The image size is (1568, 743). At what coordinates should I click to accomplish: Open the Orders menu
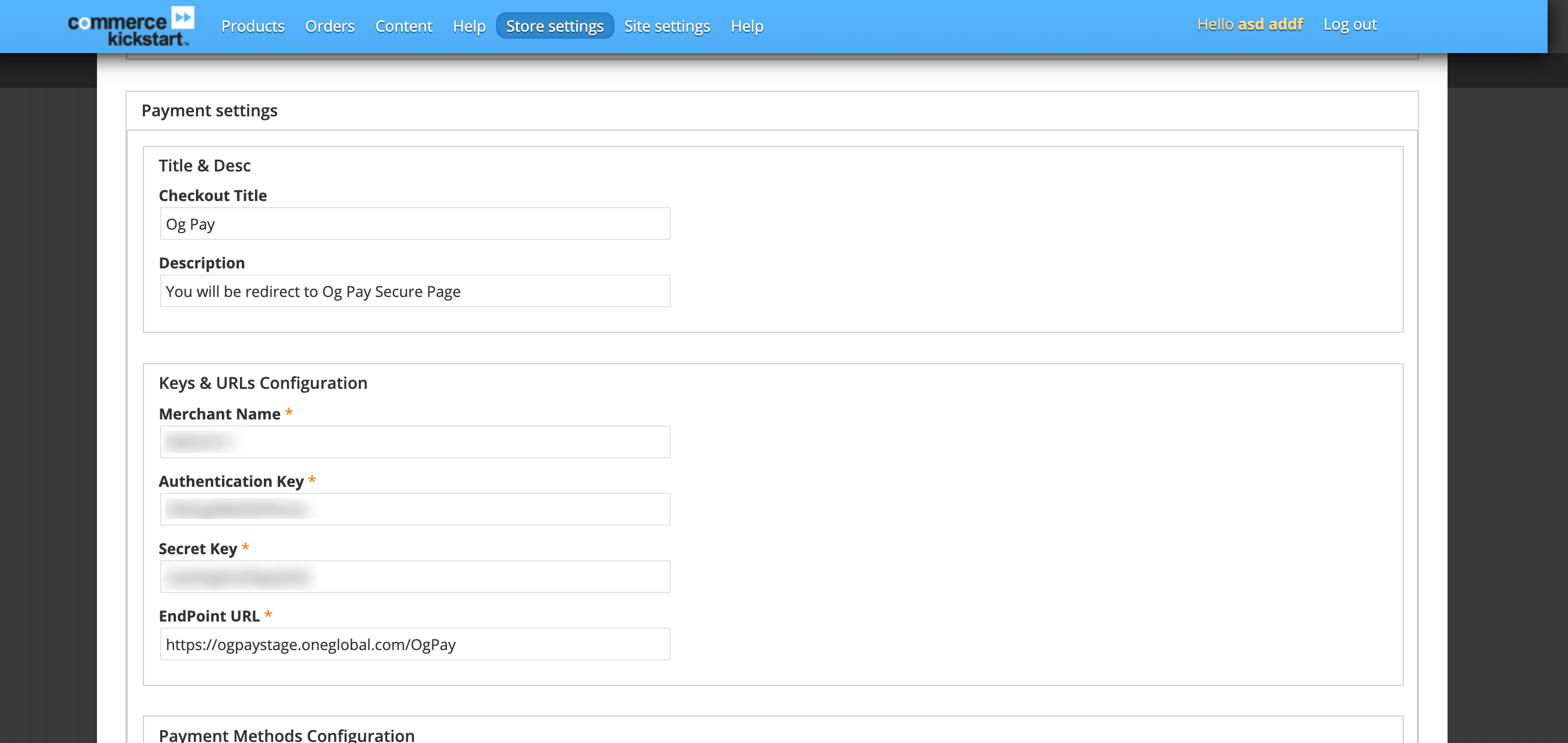click(330, 26)
